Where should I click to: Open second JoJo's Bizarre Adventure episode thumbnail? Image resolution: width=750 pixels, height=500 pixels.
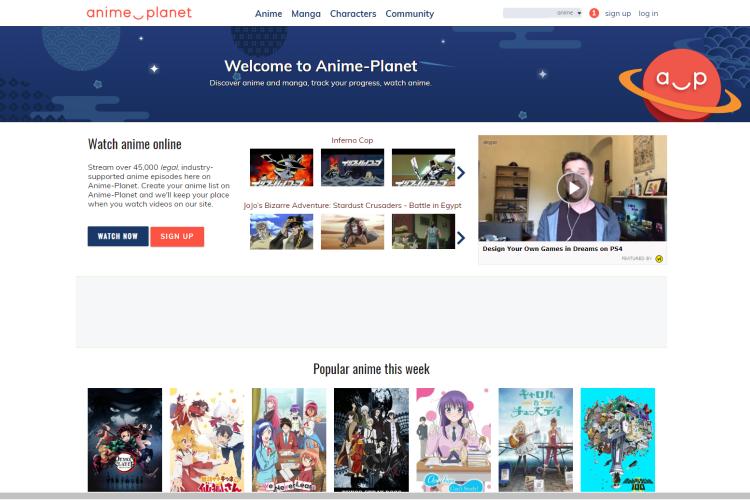coord(352,232)
